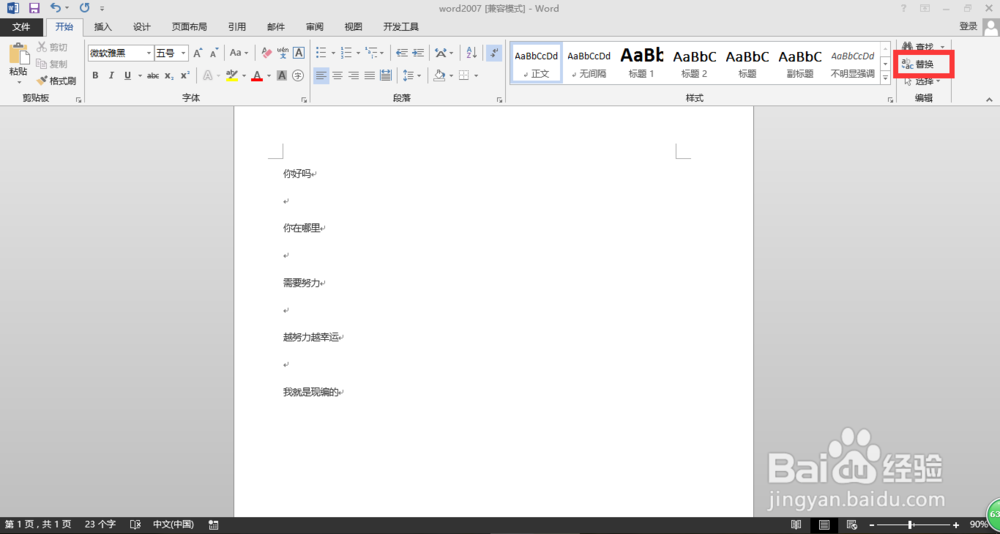Click the macro recording icon in status bar

pos(214,524)
